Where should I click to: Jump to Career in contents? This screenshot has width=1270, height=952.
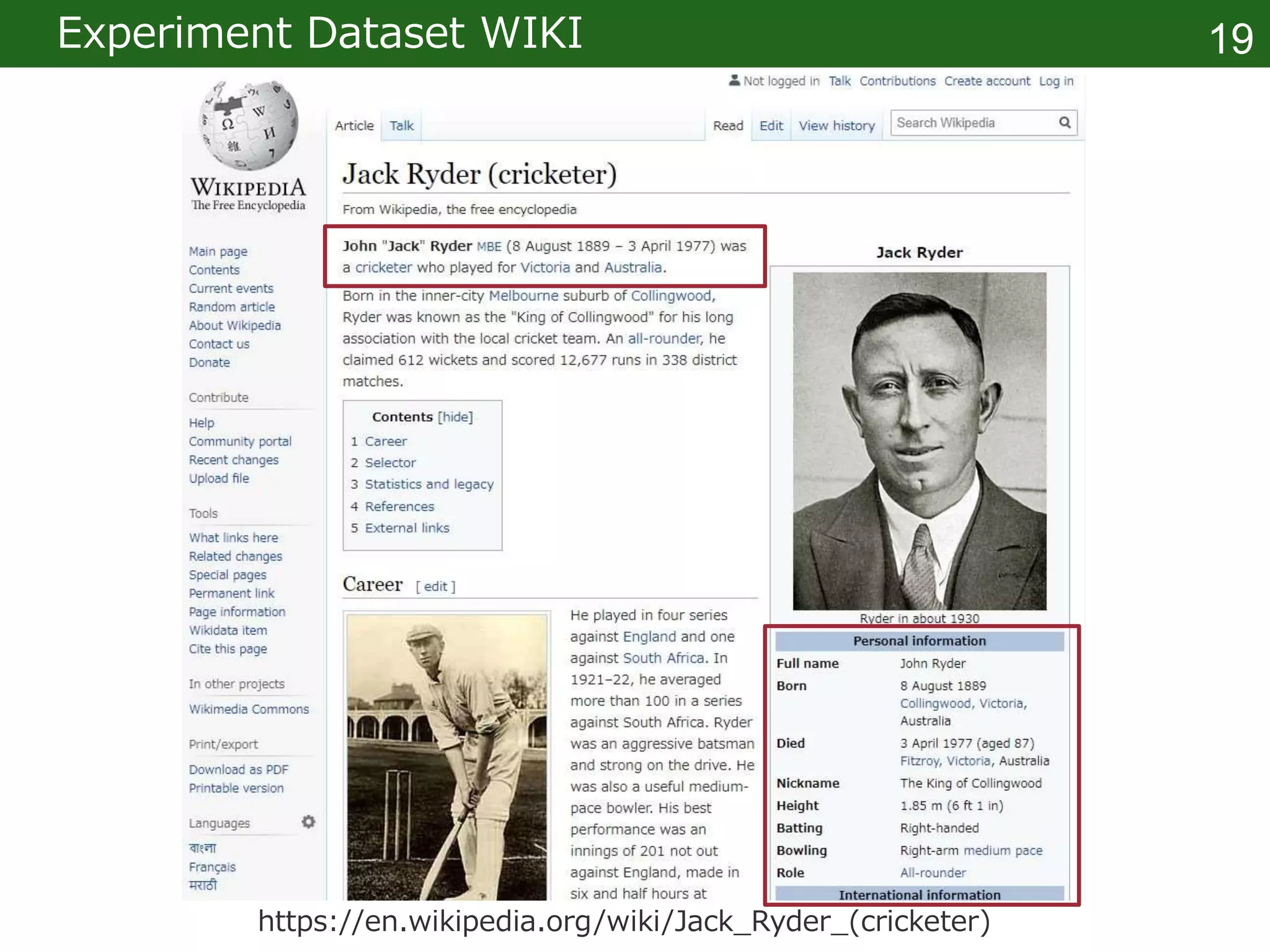(386, 442)
